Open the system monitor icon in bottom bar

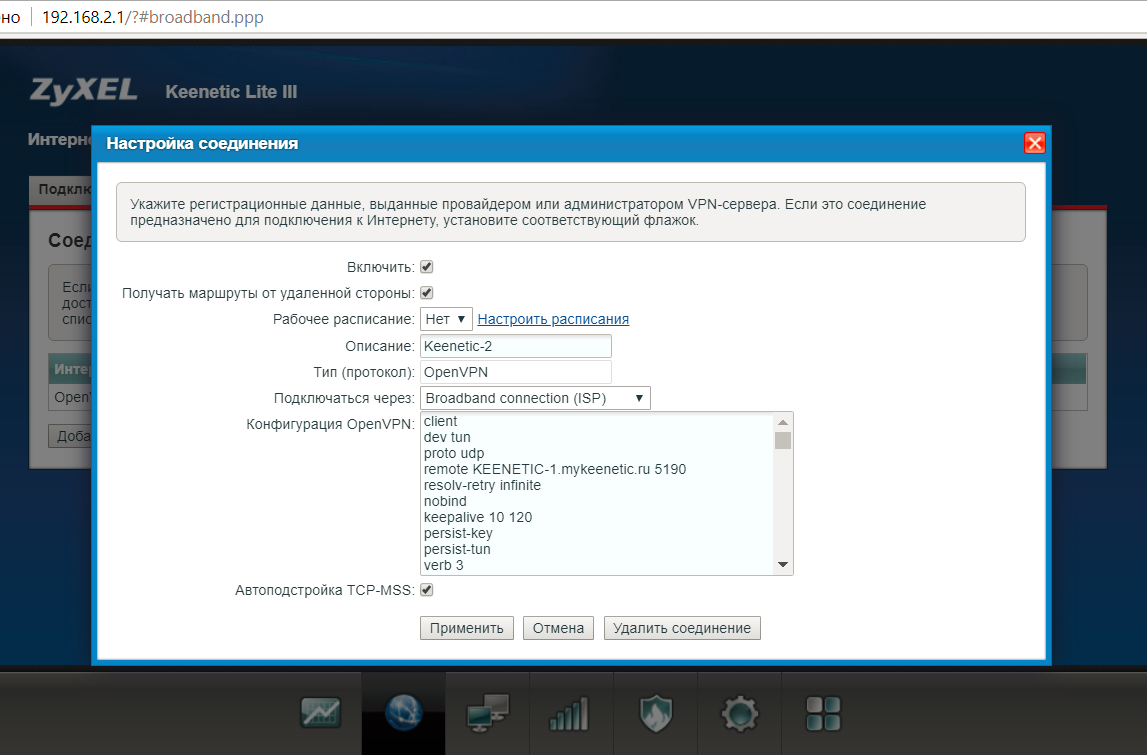321,712
